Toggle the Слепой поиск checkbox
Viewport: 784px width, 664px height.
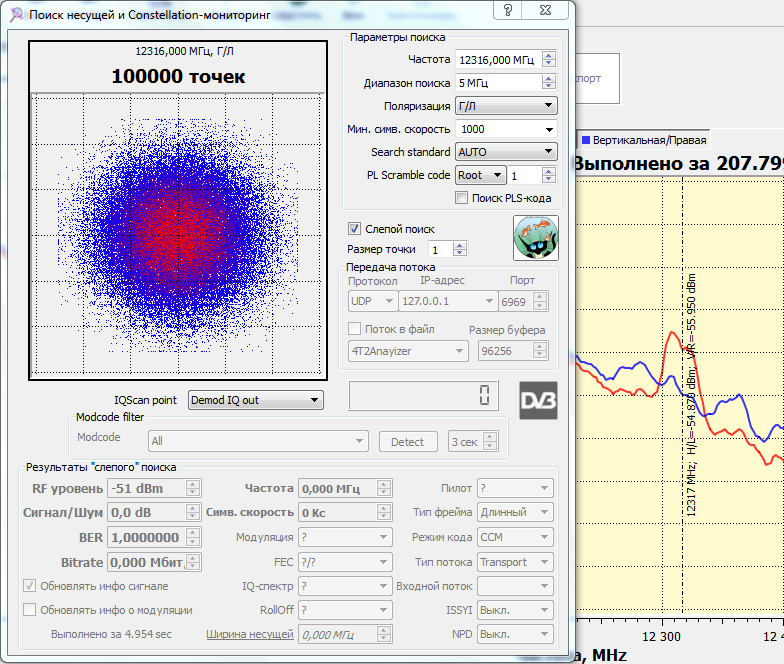point(354,228)
